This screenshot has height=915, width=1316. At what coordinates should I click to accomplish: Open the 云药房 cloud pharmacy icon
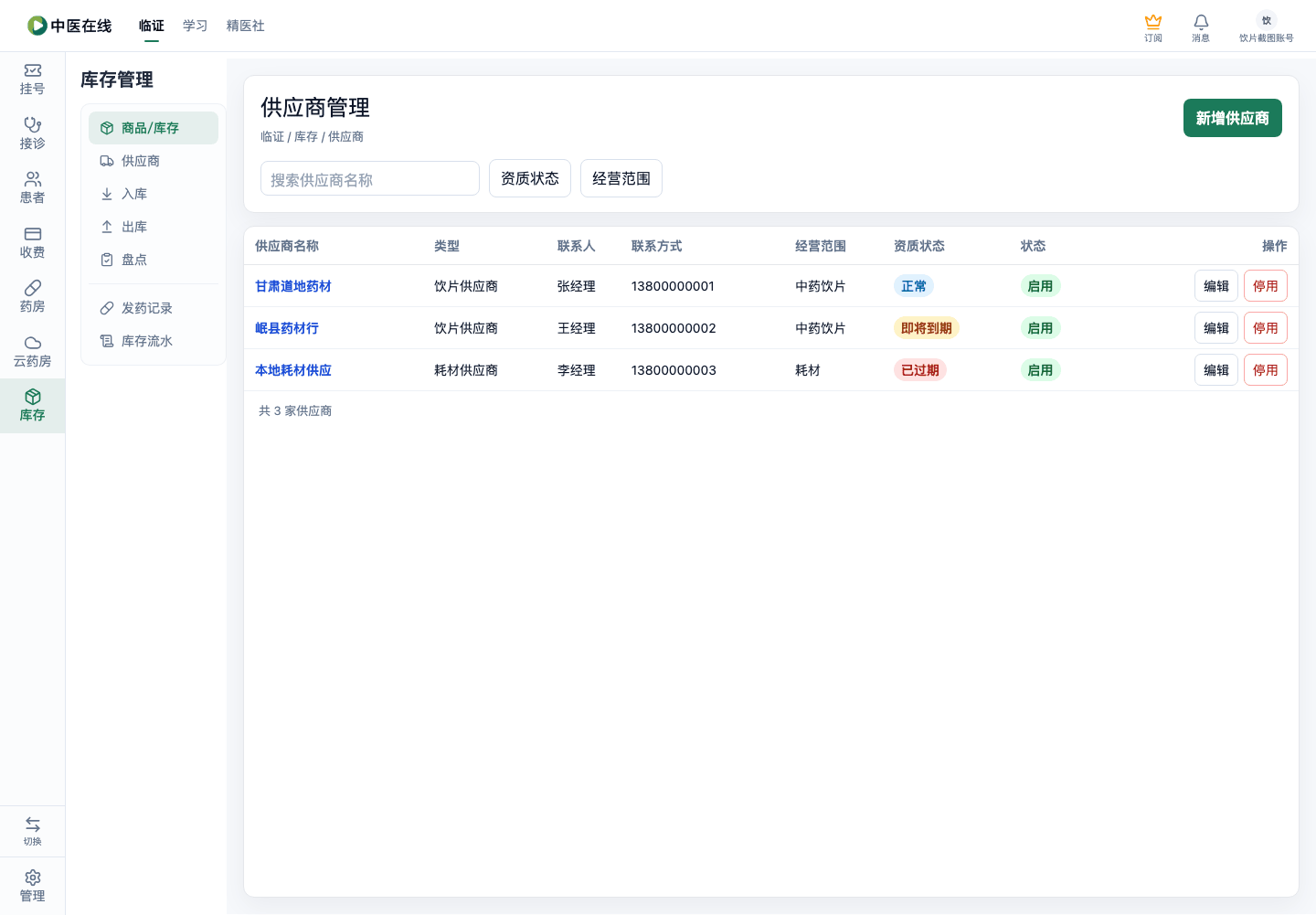pyautogui.click(x=33, y=343)
